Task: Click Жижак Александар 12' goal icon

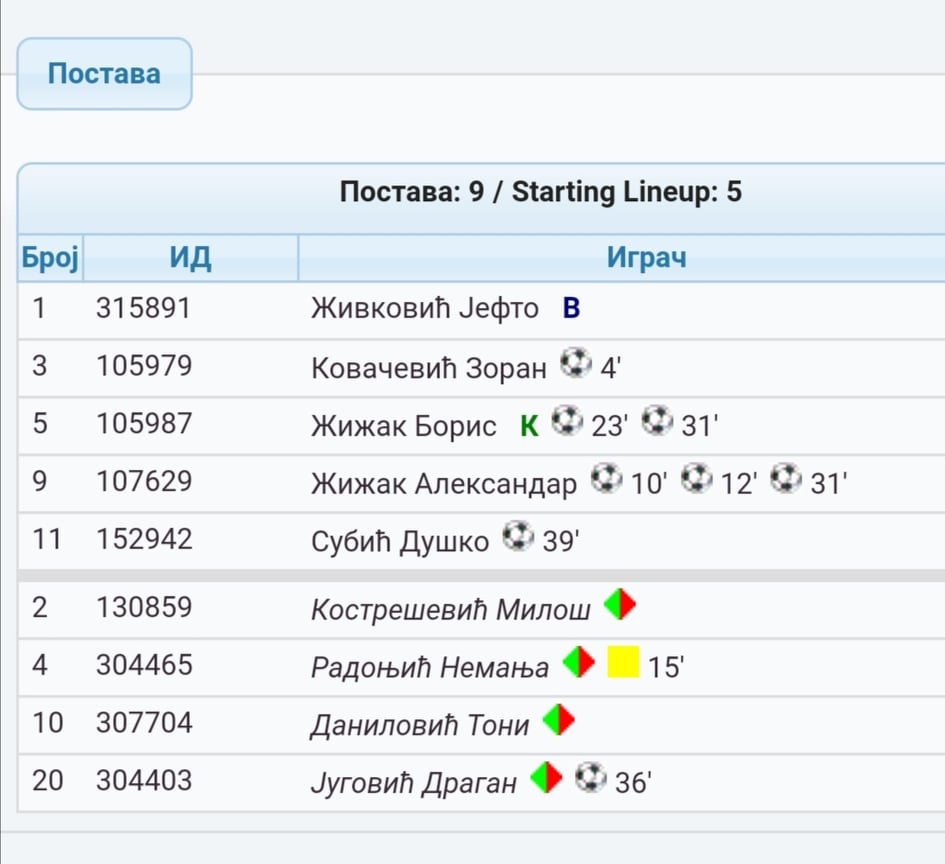Action: (x=697, y=478)
